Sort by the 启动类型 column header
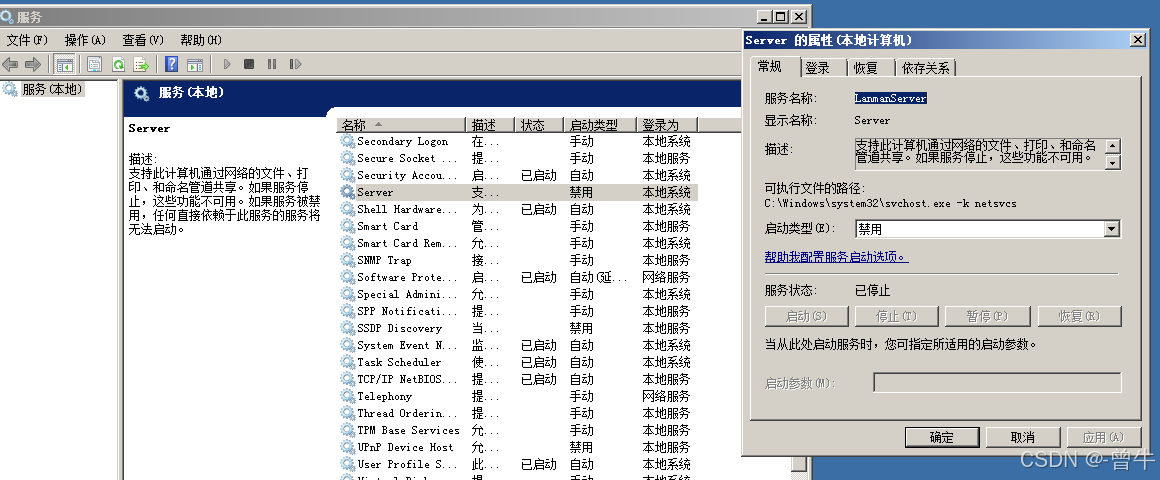The height and width of the screenshot is (480, 1160). [599, 125]
